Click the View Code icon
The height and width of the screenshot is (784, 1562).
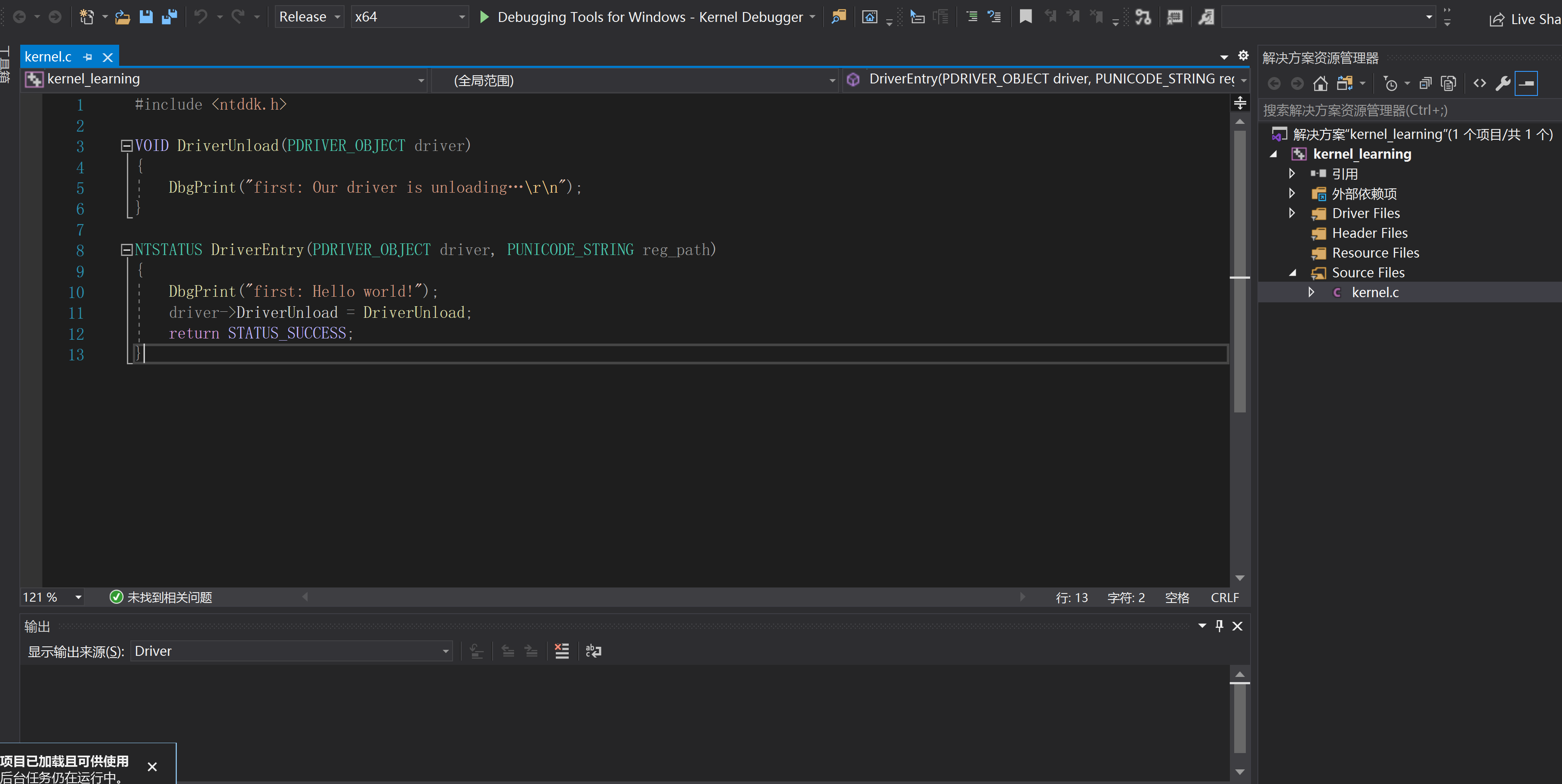[1479, 83]
